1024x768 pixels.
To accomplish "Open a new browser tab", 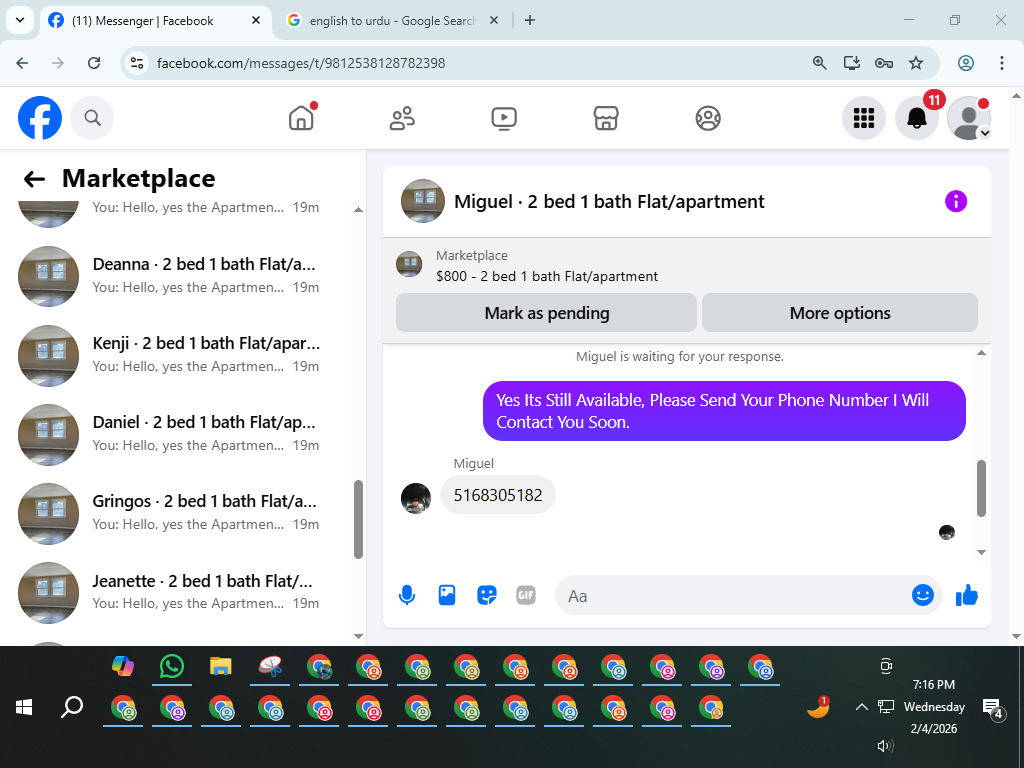I will (530, 20).
